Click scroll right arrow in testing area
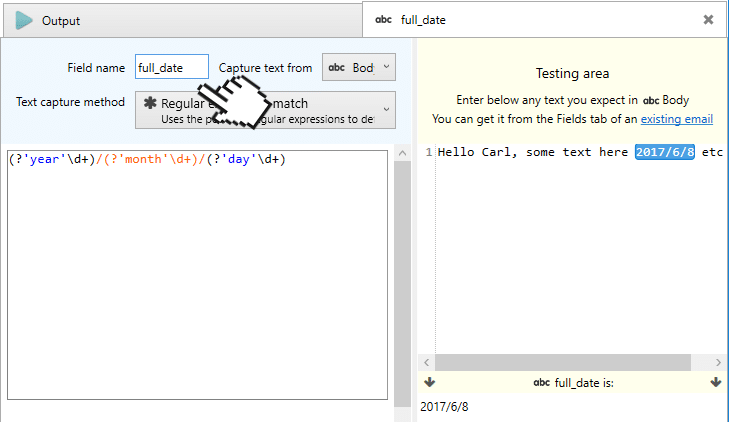 718,363
